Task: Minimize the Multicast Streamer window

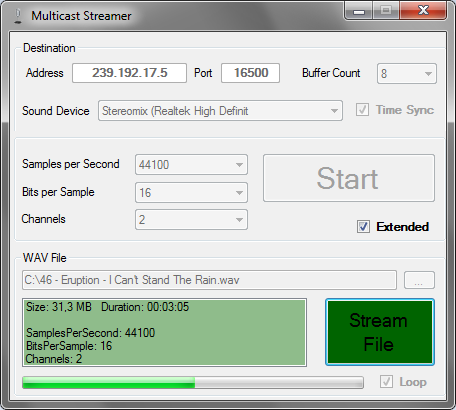Action: (359, 11)
